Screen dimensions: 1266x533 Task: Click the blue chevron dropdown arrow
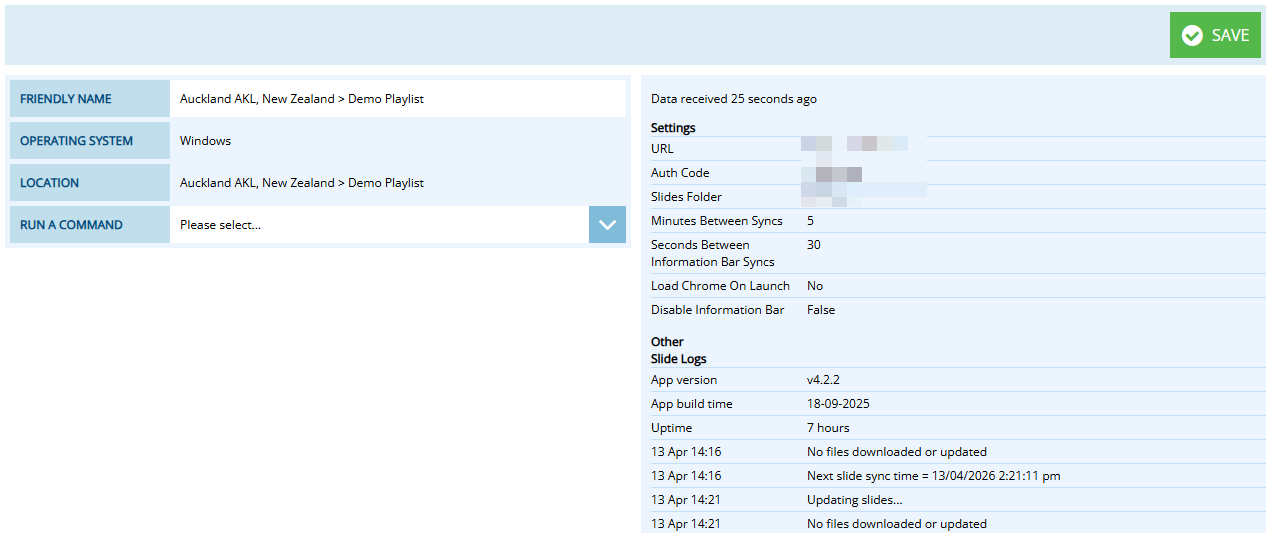click(607, 225)
